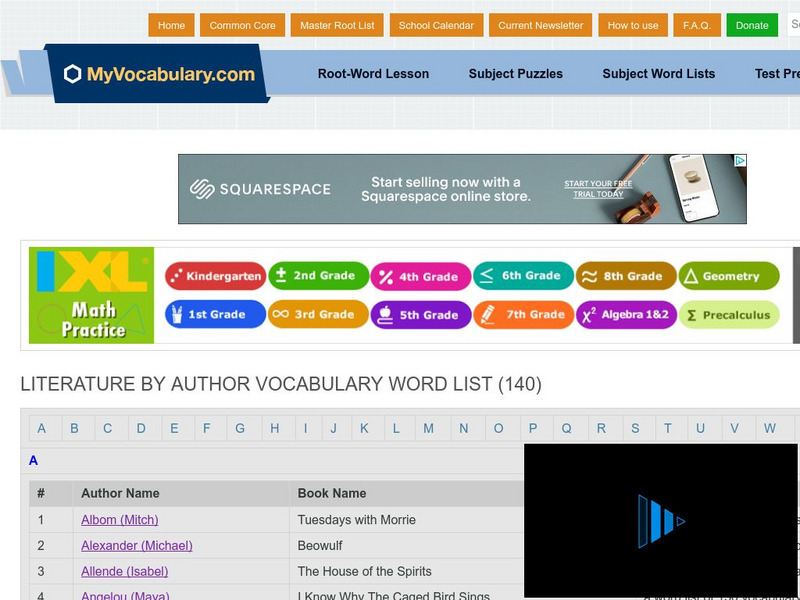
Task: Click the IXL Math Practice logo
Action: click(x=92, y=295)
